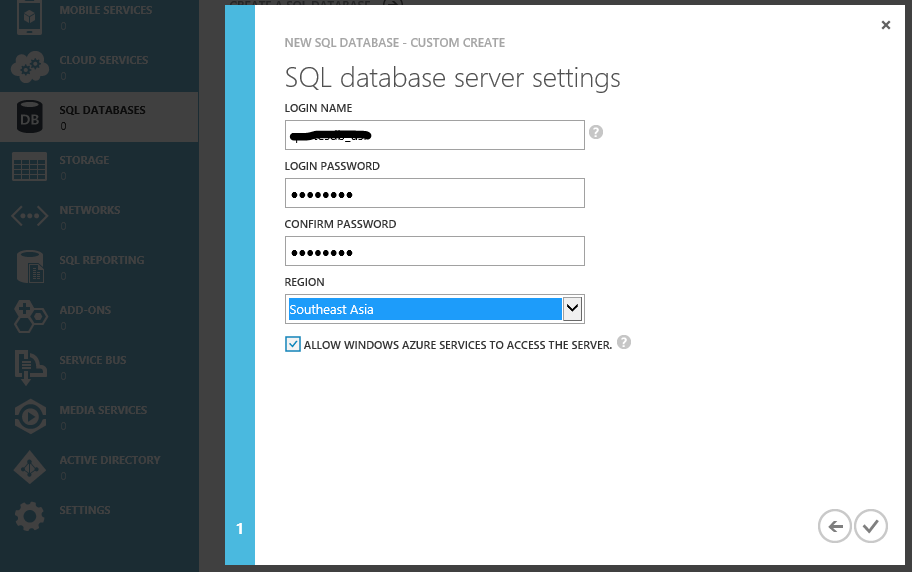The width and height of the screenshot is (912, 572).
Task: Open Mobile Services icon in sidebar
Action: pyautogui.click(x=29, y=17)
